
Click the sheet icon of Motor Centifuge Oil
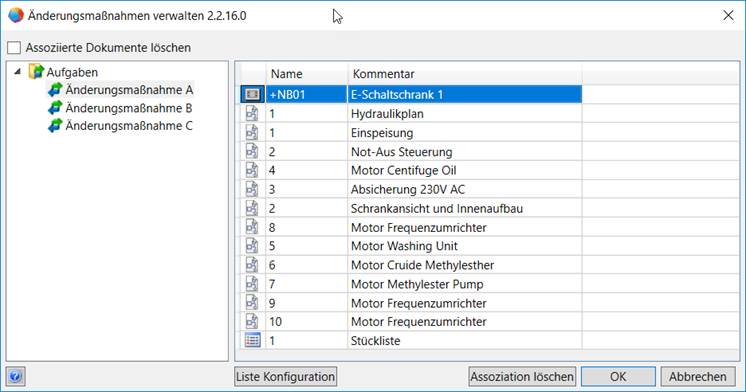pyautogui.click(x=252, y=170)
